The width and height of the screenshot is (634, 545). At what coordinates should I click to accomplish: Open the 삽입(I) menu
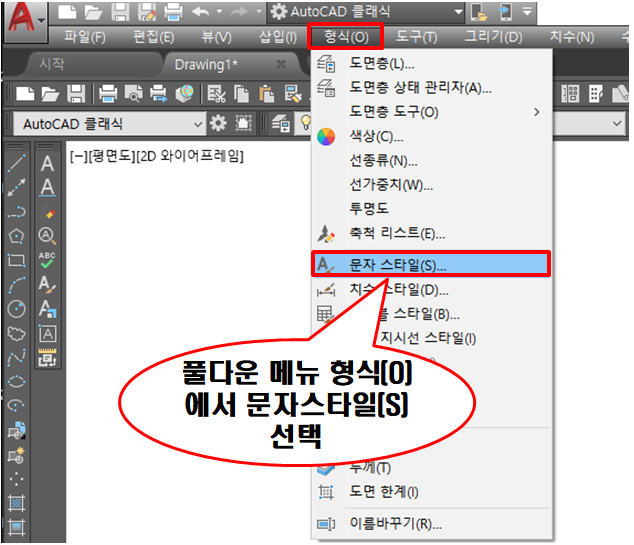coord(278,37)
